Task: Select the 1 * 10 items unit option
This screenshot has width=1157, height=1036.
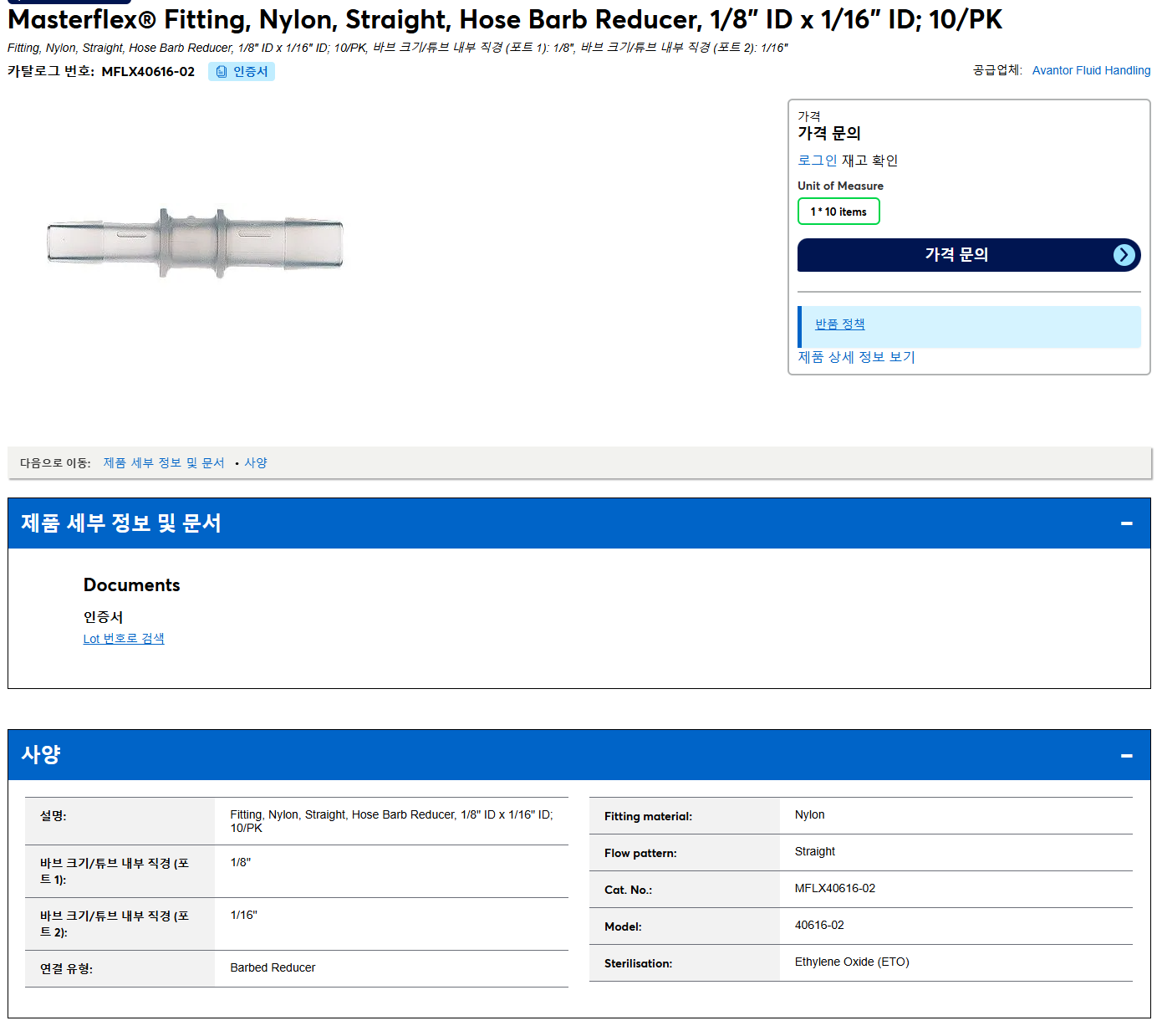Action: coord(838,212)
